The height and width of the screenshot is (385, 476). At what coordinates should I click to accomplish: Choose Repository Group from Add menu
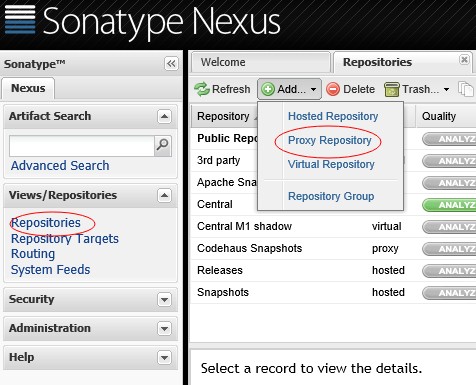tap(331, 196)
